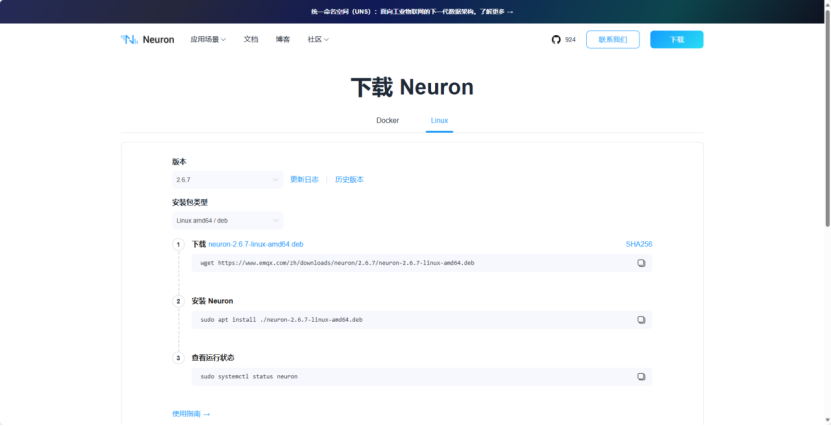Screen dimensions: 831x426
Task: Open the 使用指南 link
Action: tap(191, 414)
